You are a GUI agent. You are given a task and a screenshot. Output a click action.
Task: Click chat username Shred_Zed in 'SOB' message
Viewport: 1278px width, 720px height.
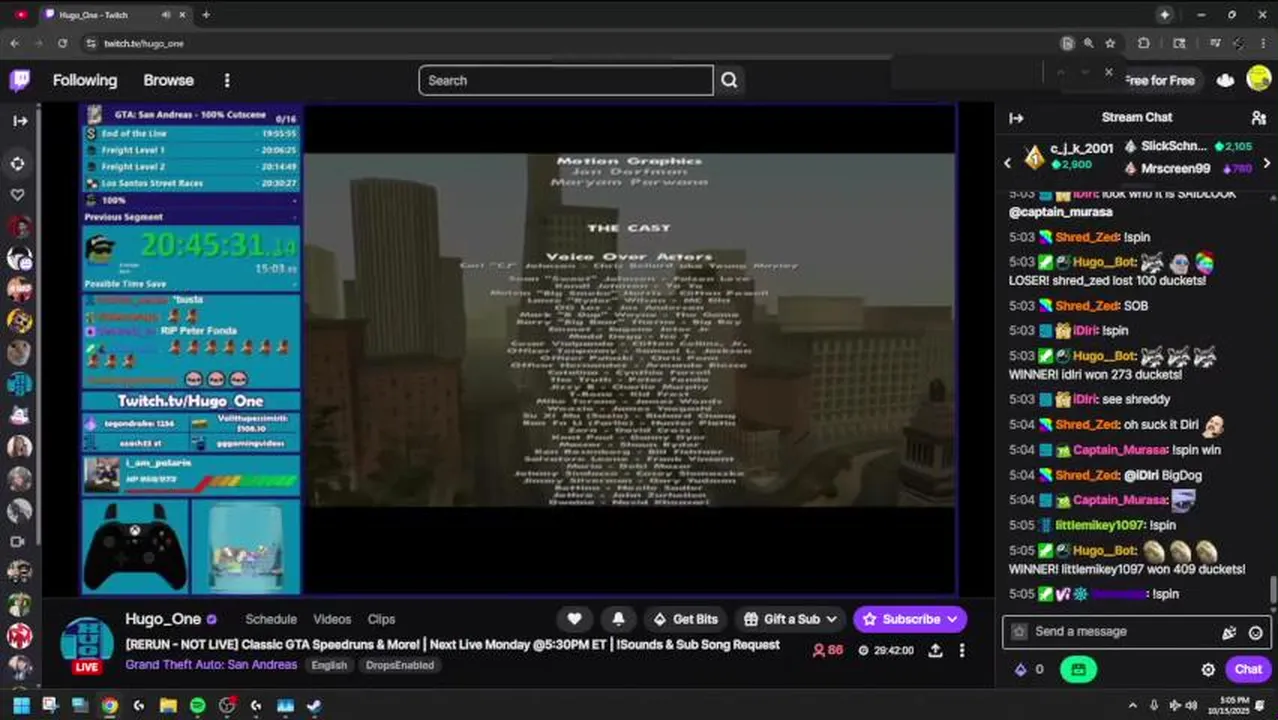coord(1087,306)
